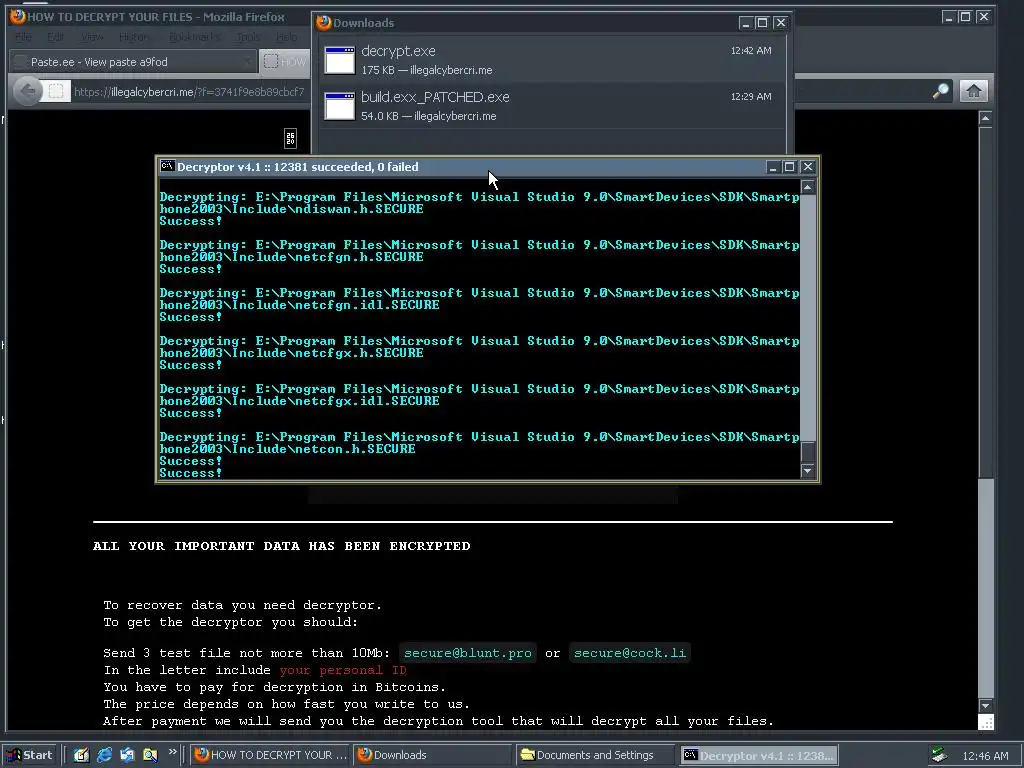Click the Decryptor v4.1 console title bar text
The image size is (1024, 768).
(x=297, y=167)
